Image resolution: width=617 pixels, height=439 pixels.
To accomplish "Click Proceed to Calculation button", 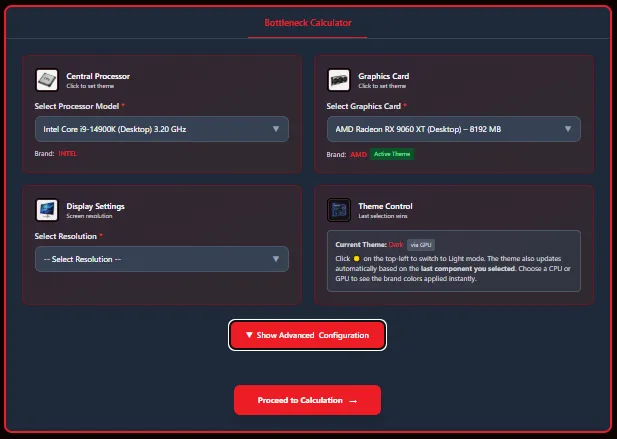I will click(307, 400).
